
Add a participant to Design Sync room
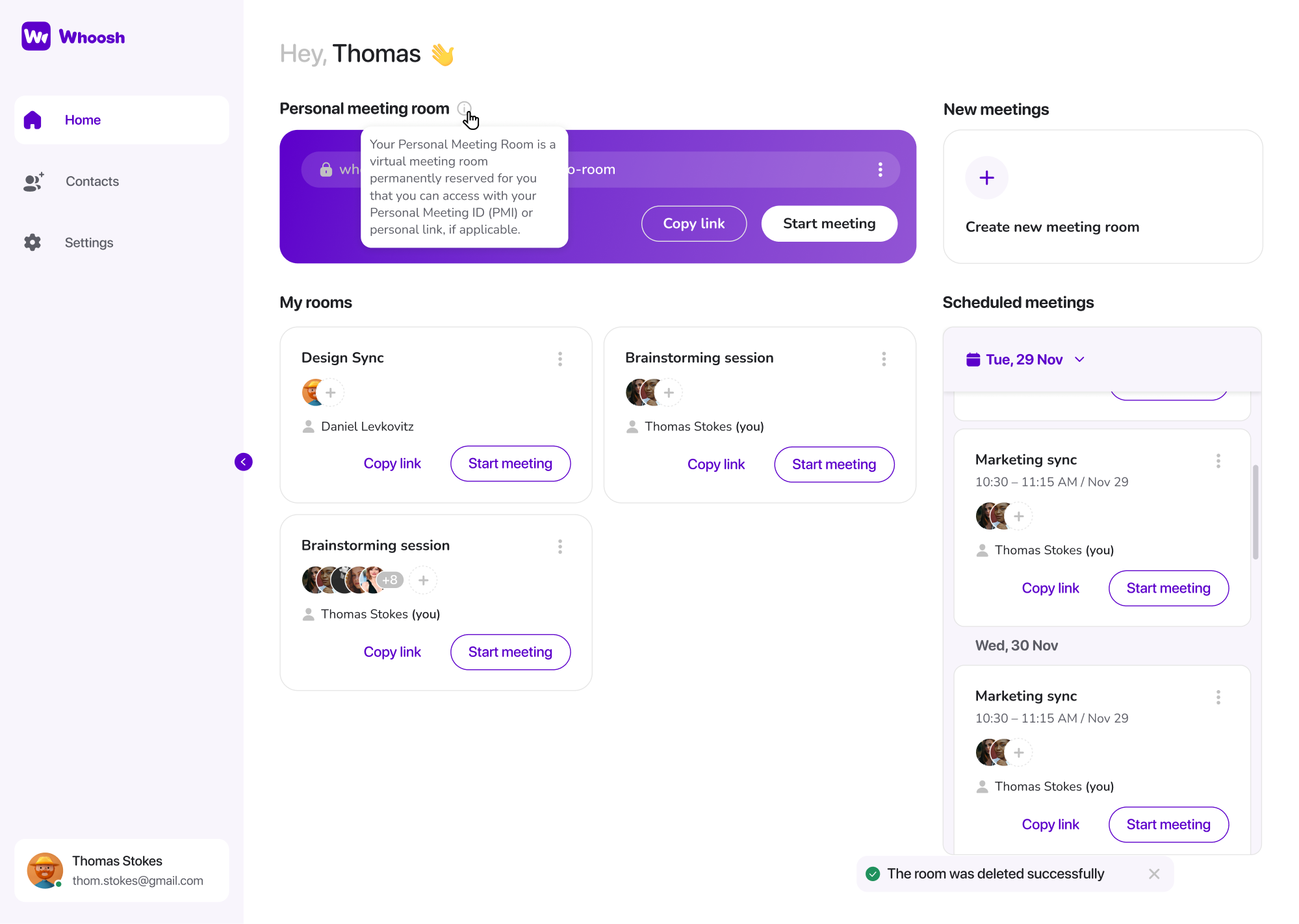click(x=331, y=392)
